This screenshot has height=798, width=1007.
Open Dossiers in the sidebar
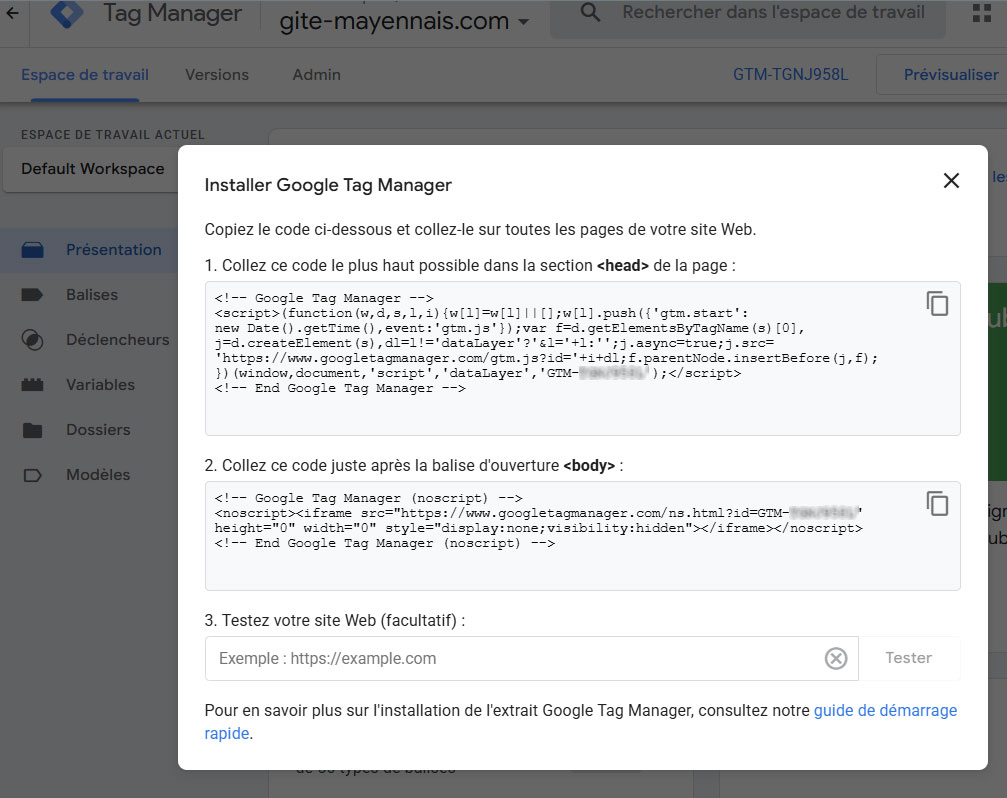(x=98, y=430)
